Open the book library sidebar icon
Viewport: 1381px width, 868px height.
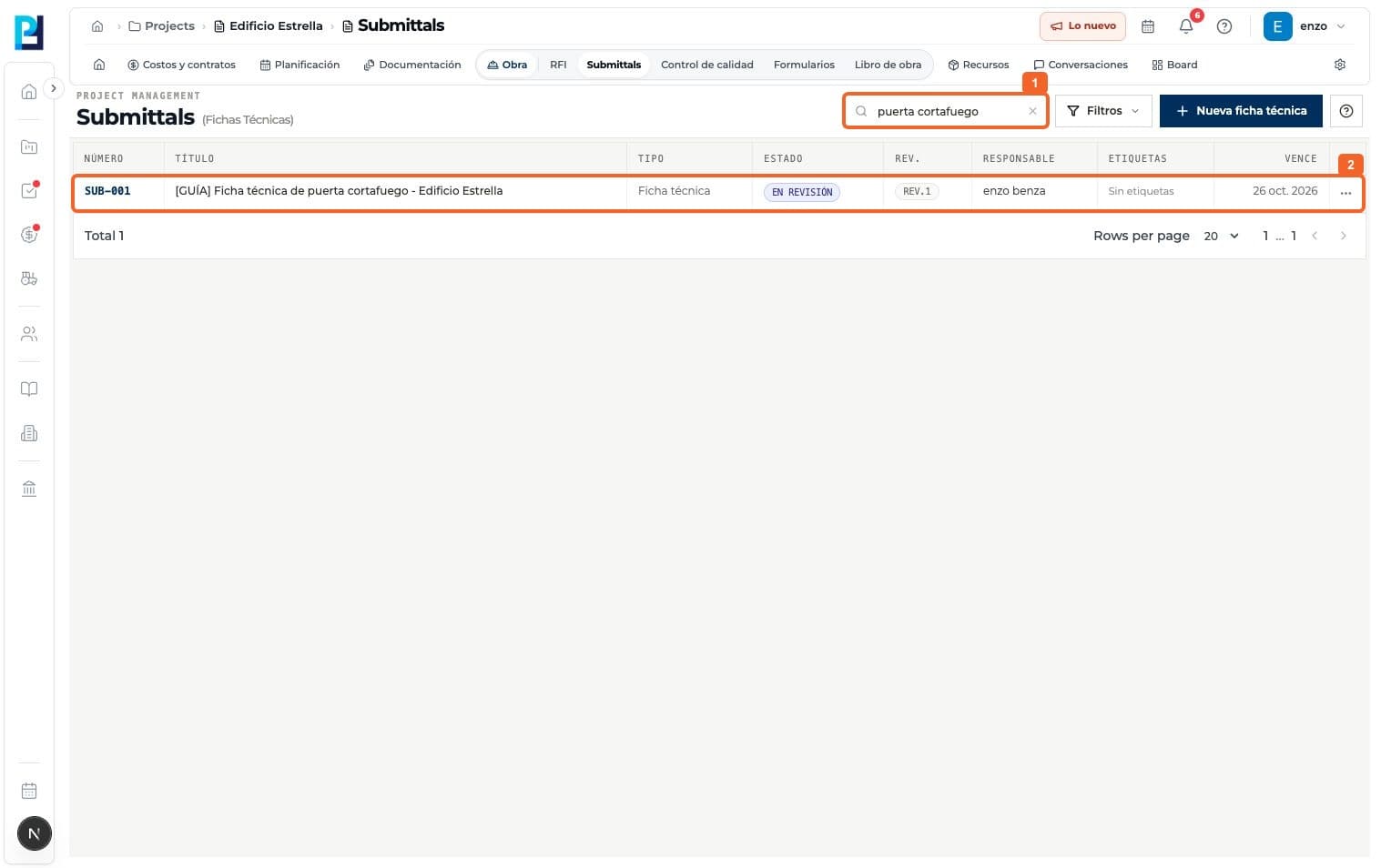(x=29, y=389)
